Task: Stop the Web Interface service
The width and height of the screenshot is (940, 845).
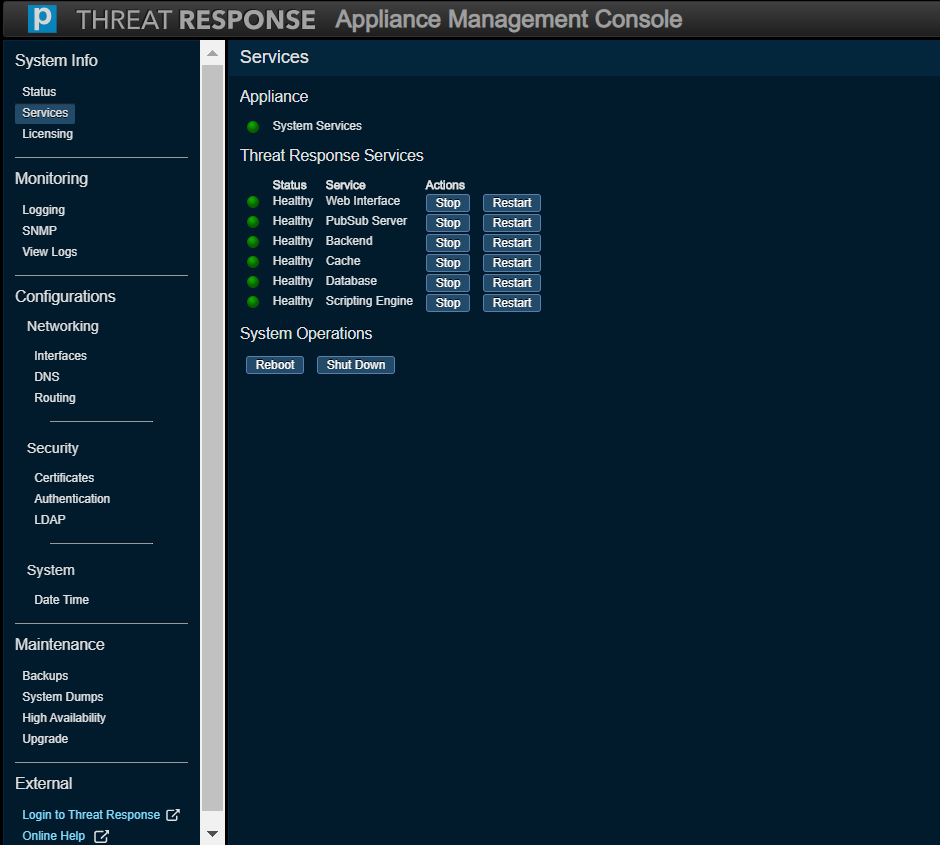Action: pos(448,203)
